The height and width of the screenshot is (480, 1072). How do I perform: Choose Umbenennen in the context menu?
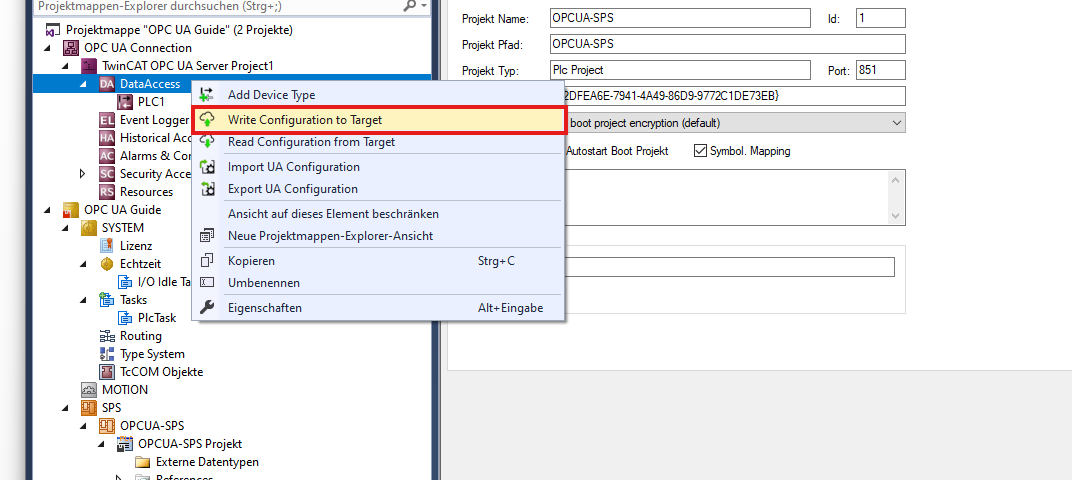(378, 283)
